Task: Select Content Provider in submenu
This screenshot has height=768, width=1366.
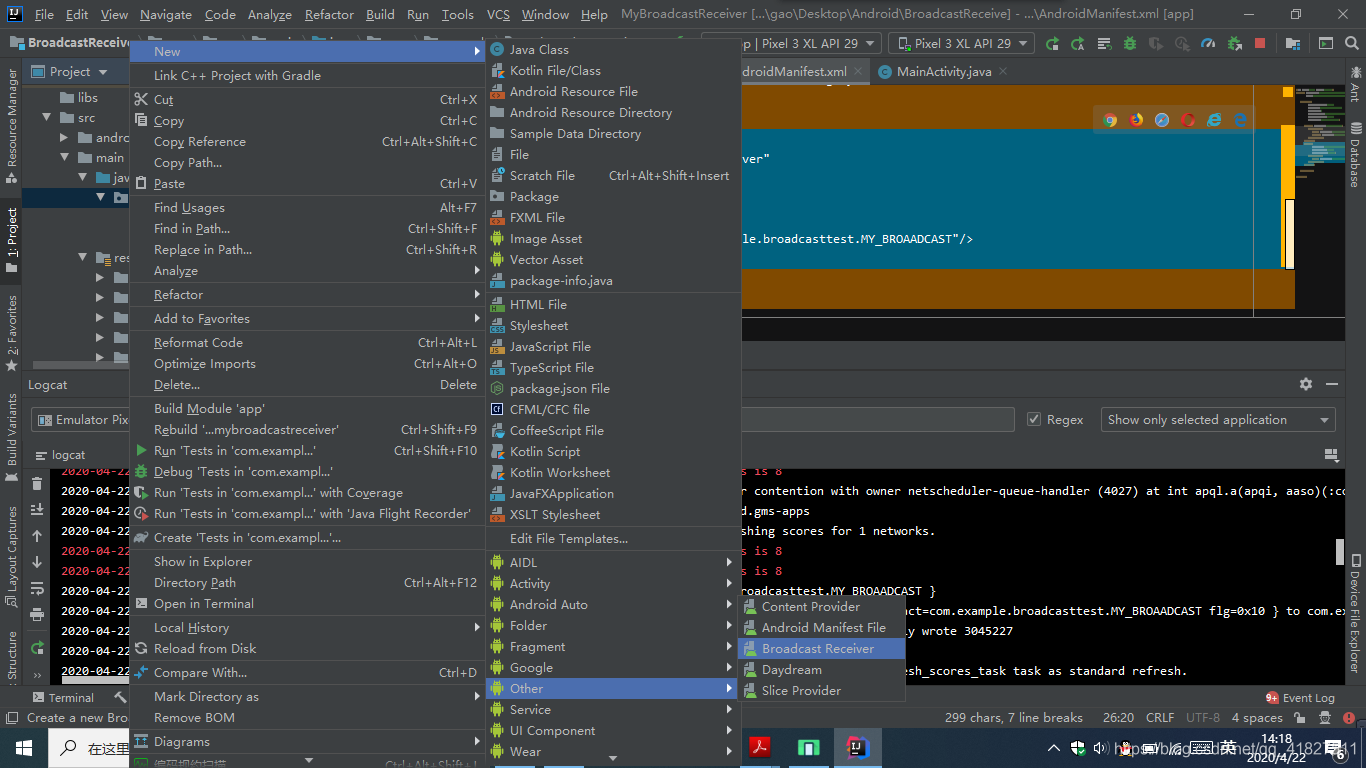Action: coord(821,607)
